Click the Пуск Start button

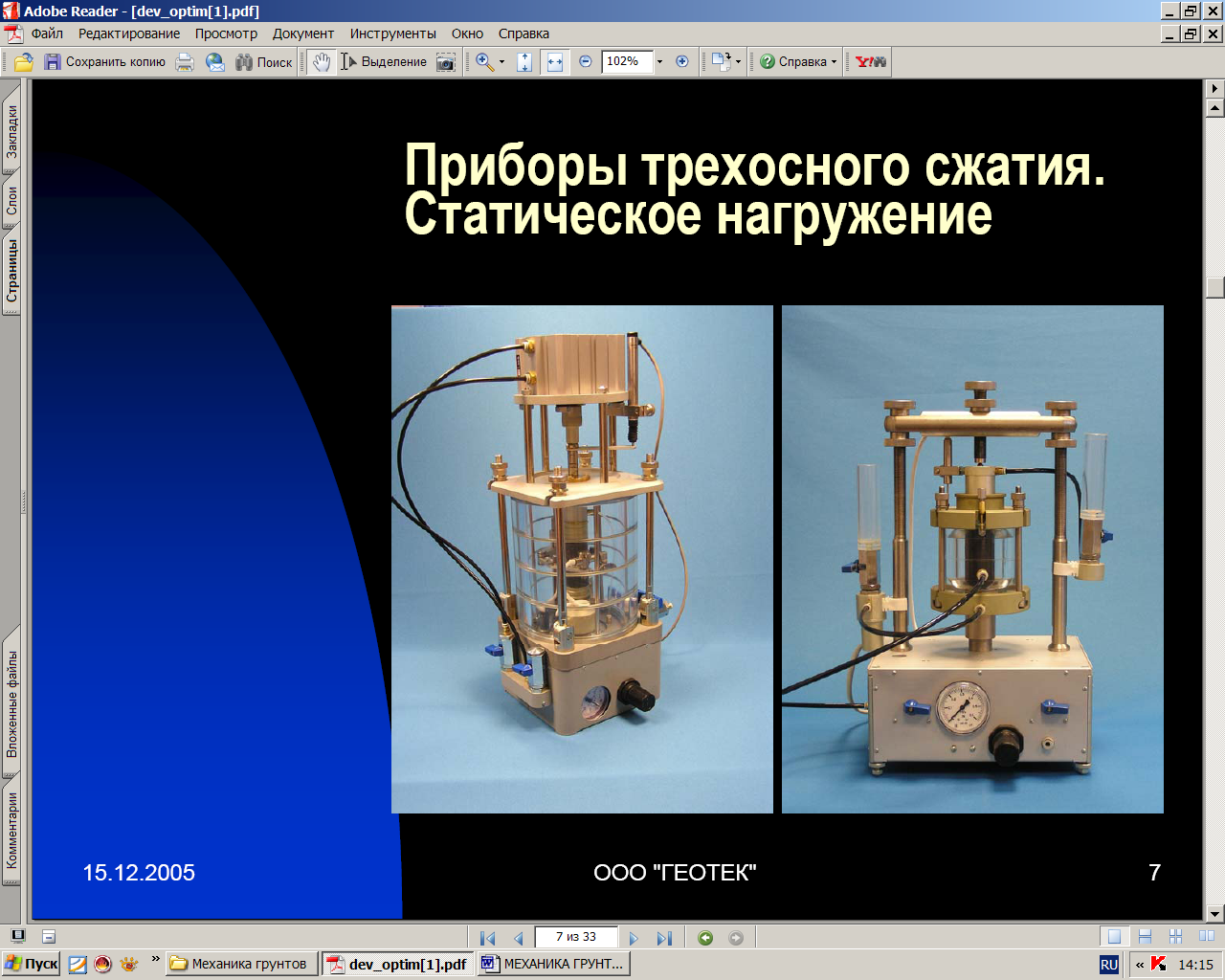click(x=32, y=964)
